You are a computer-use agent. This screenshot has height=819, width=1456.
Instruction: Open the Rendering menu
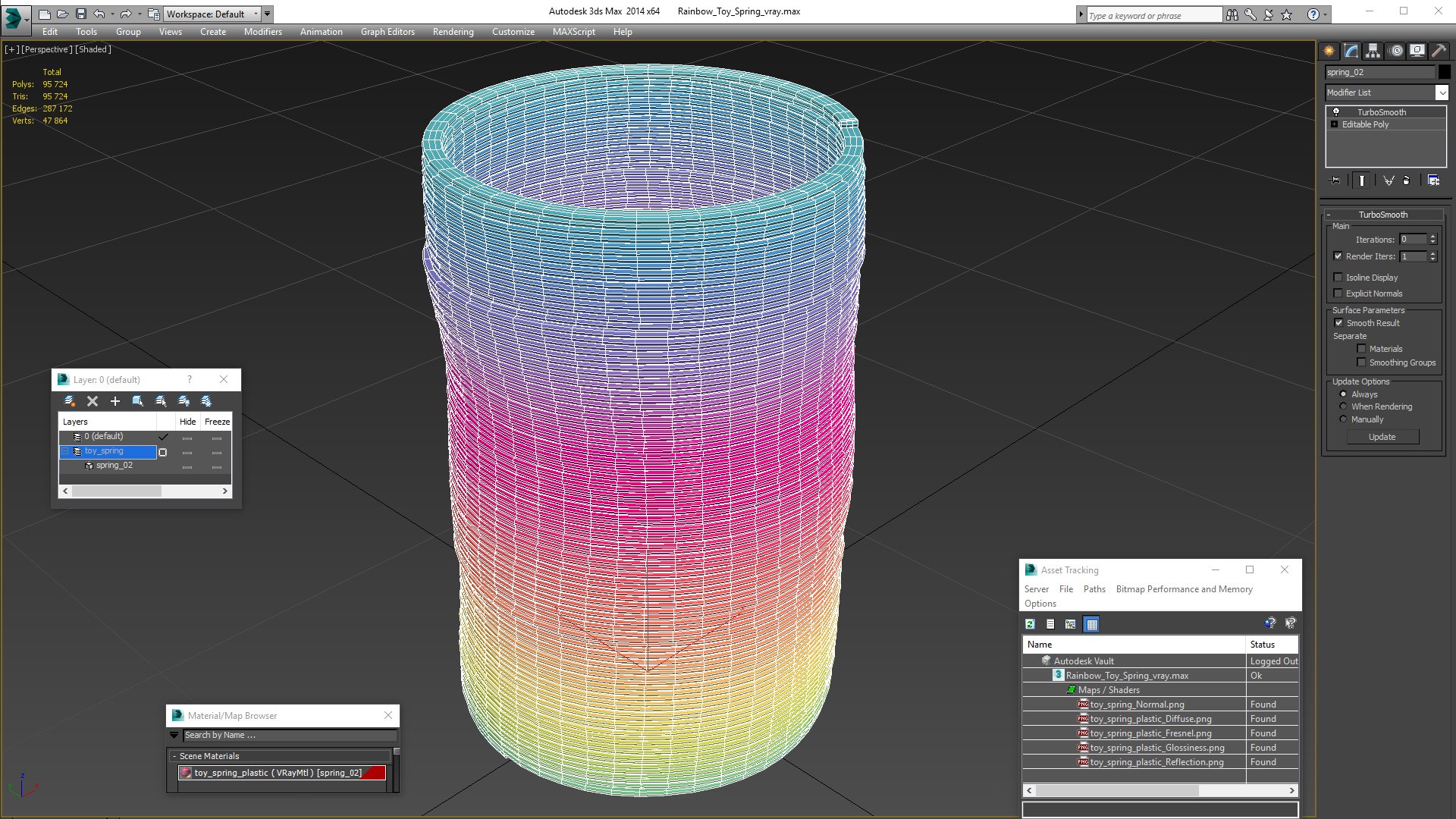pyautogui.click(x=453, y=32)
